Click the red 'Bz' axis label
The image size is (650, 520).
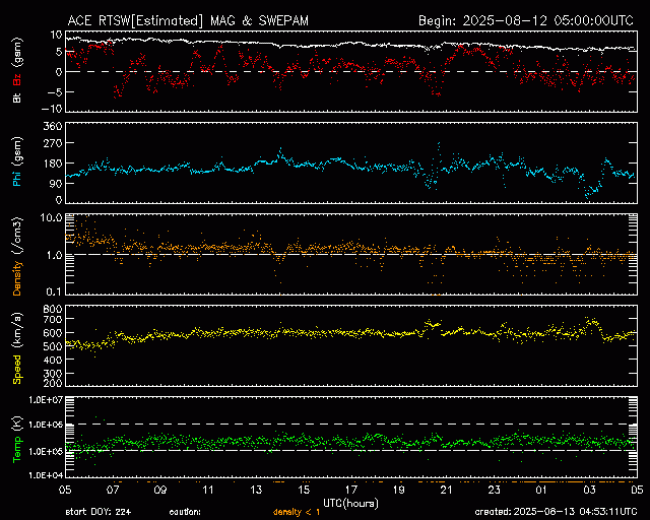pyautogui.click(x=17, y=80)
